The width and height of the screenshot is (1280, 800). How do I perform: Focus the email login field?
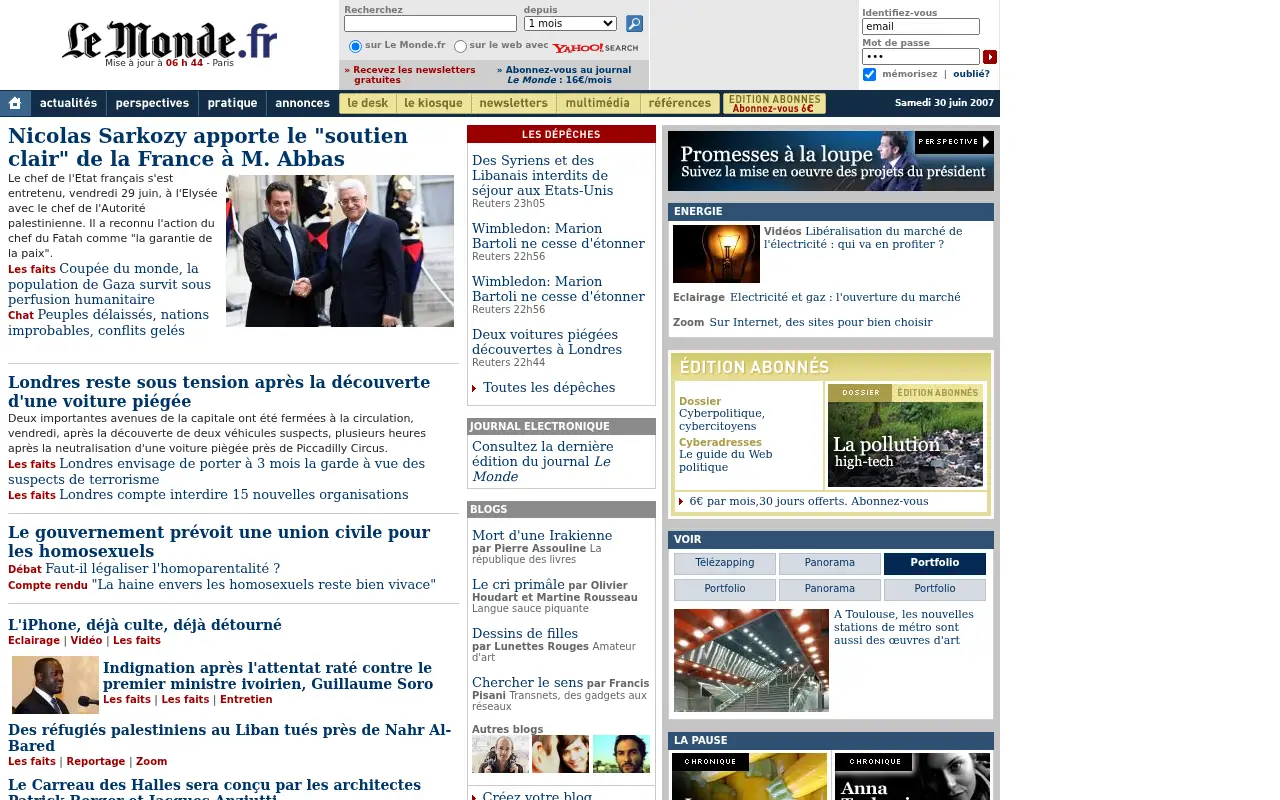pos(920,26)
